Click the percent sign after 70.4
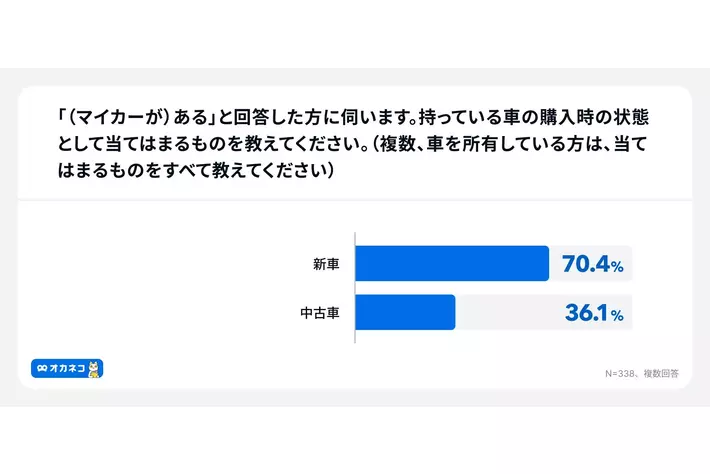This screenshot has height=474, width=710. 618,268
